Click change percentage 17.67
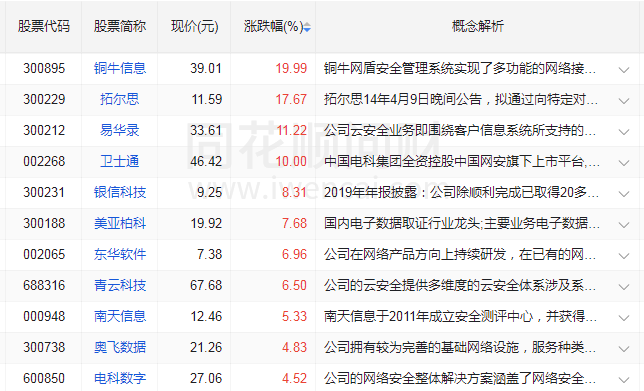This screenshot has width=644, height=391. [291, 99]
